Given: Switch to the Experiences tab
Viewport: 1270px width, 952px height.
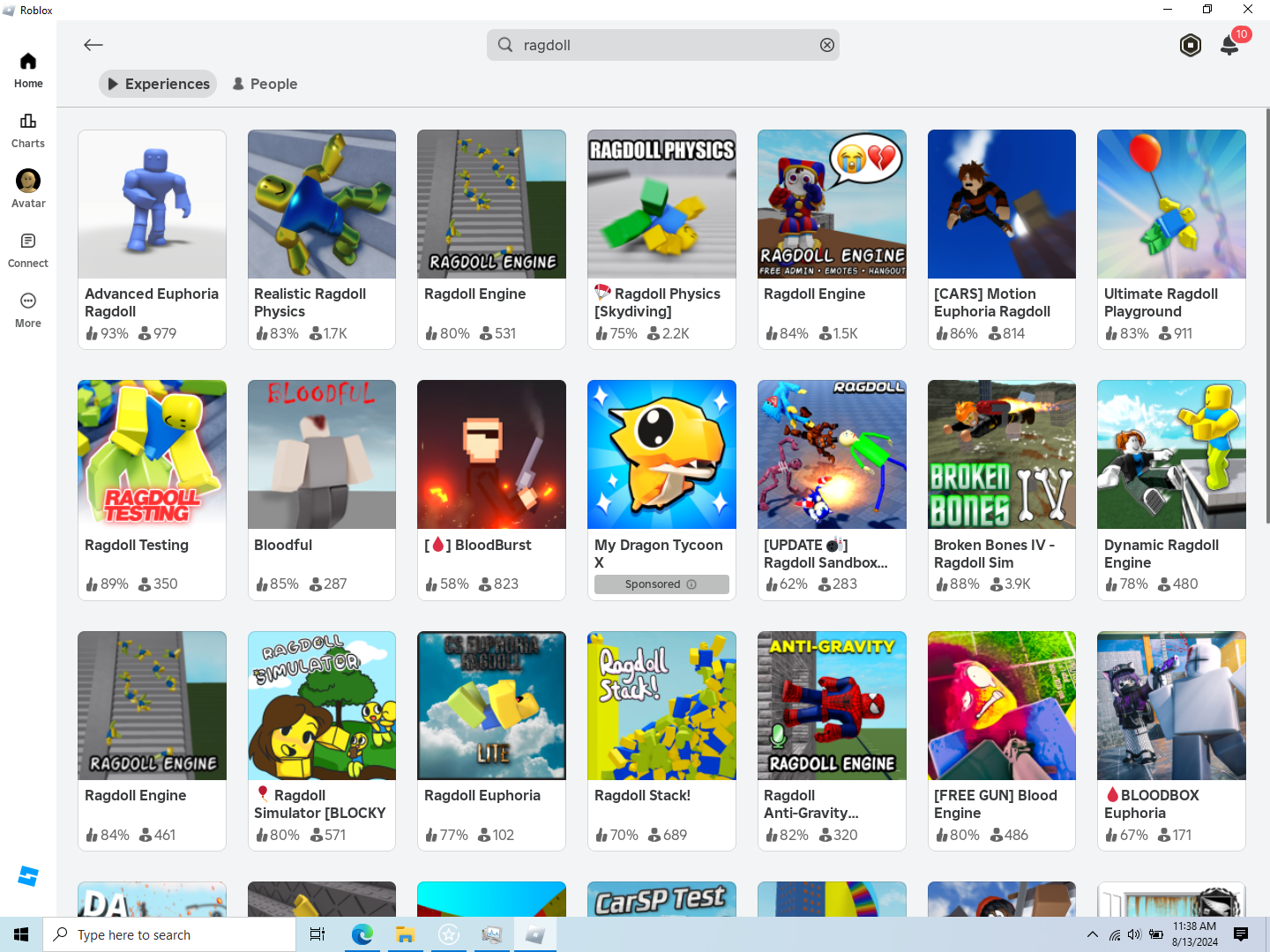Looking at the screenshot, I should click(158, 84).
